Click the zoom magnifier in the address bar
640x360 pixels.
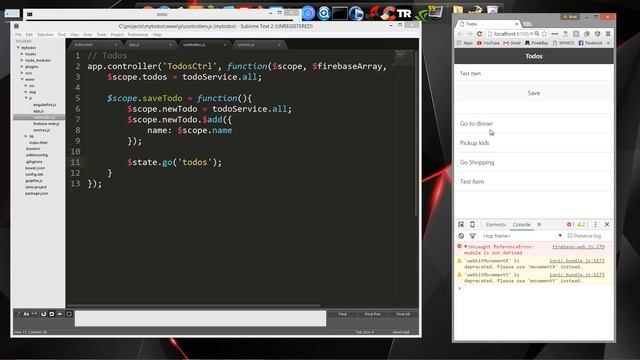537,34
